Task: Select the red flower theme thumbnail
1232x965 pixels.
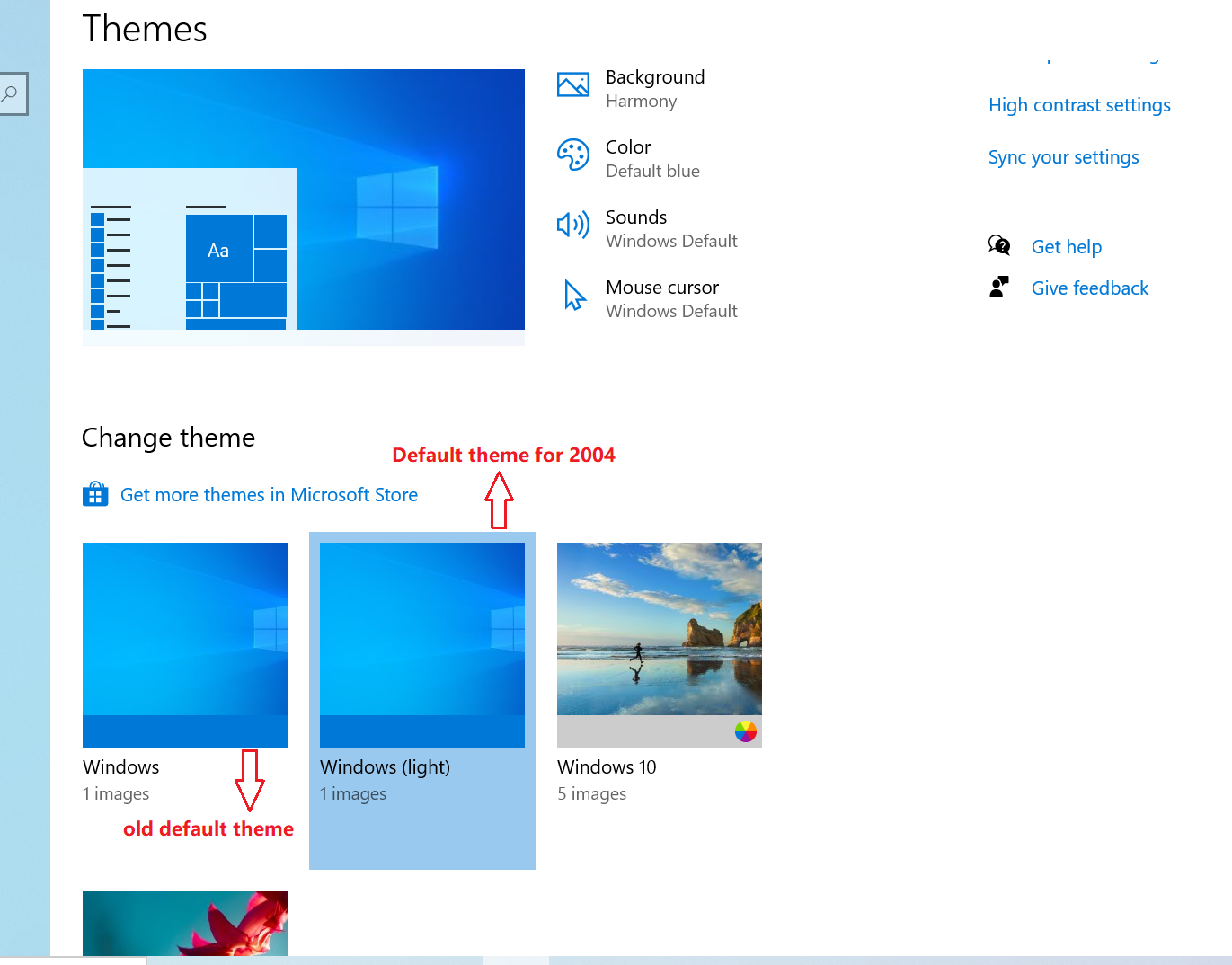Action: click(x=185, y=924)
